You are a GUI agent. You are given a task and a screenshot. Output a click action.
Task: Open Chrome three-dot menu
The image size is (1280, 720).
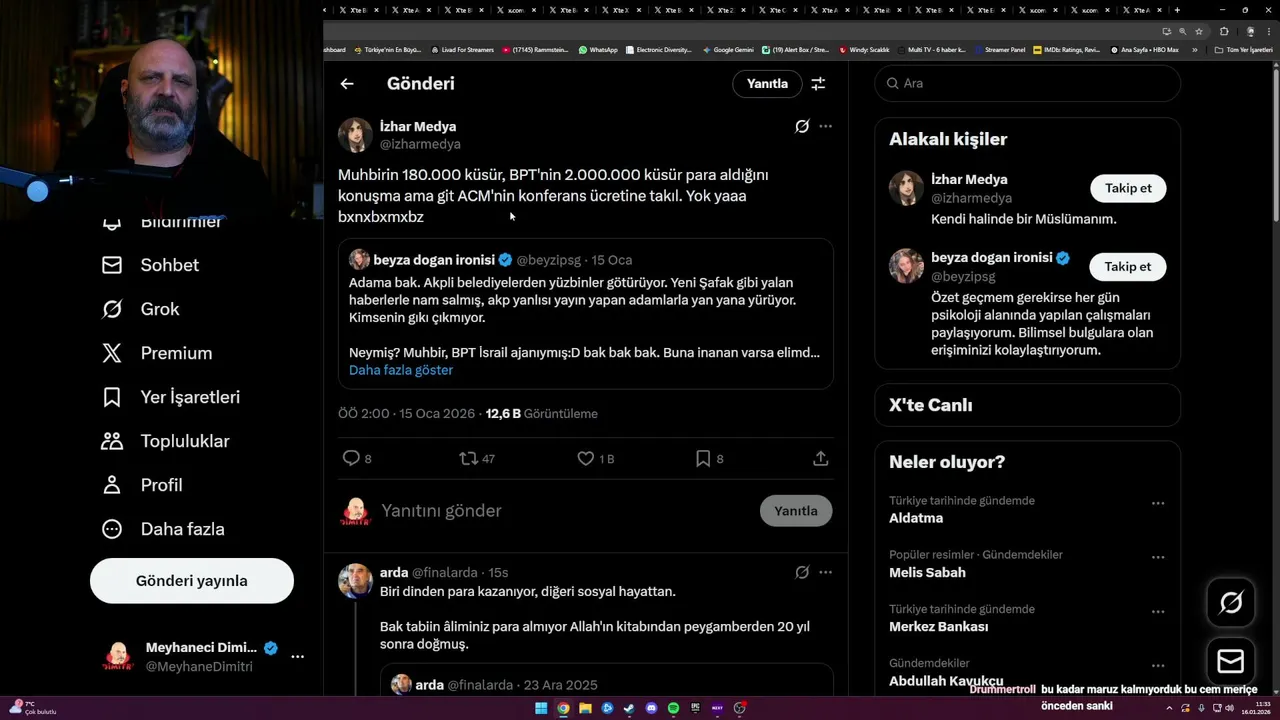click(x=1269, y=31)
